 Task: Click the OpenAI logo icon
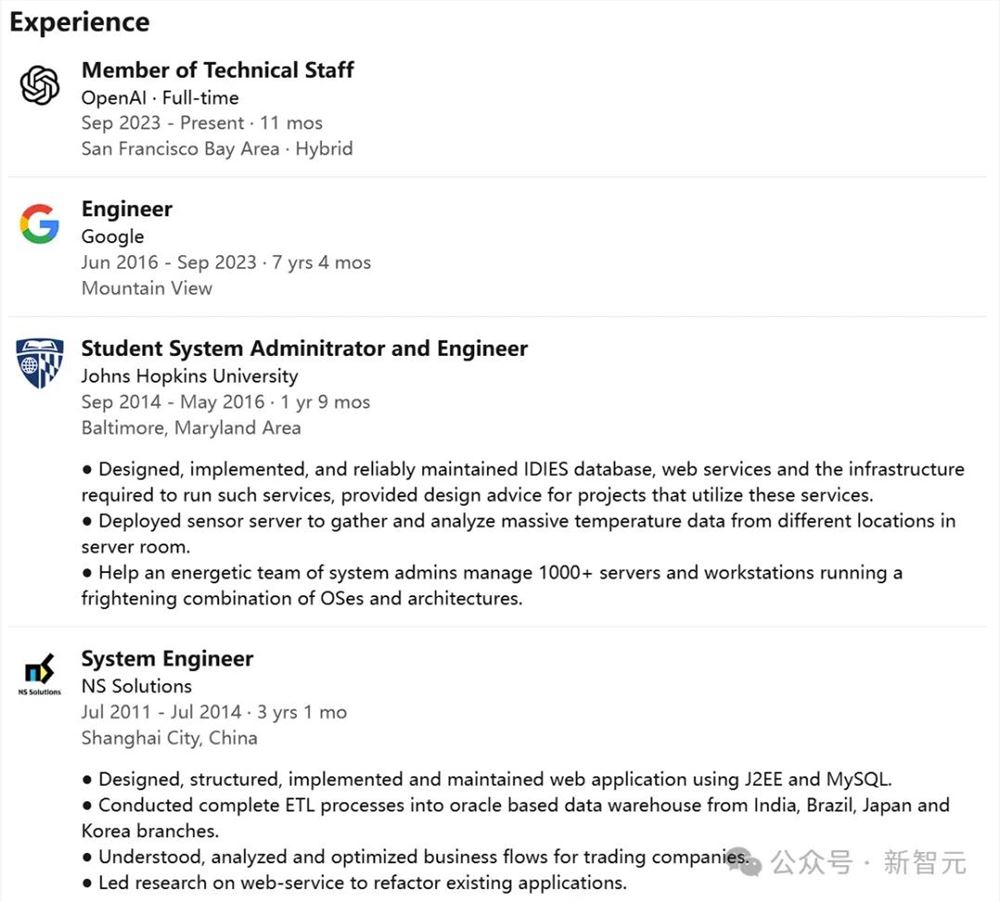(40, 85)
